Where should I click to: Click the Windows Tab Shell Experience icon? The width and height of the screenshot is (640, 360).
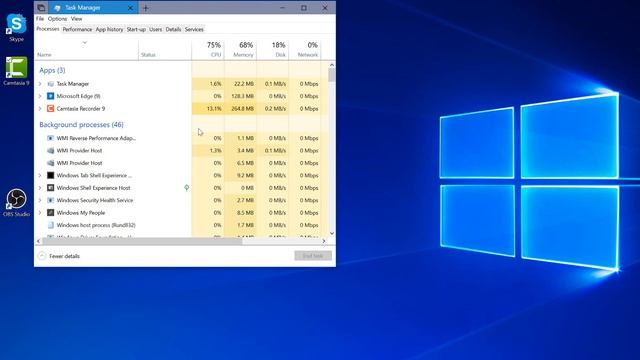51,175
